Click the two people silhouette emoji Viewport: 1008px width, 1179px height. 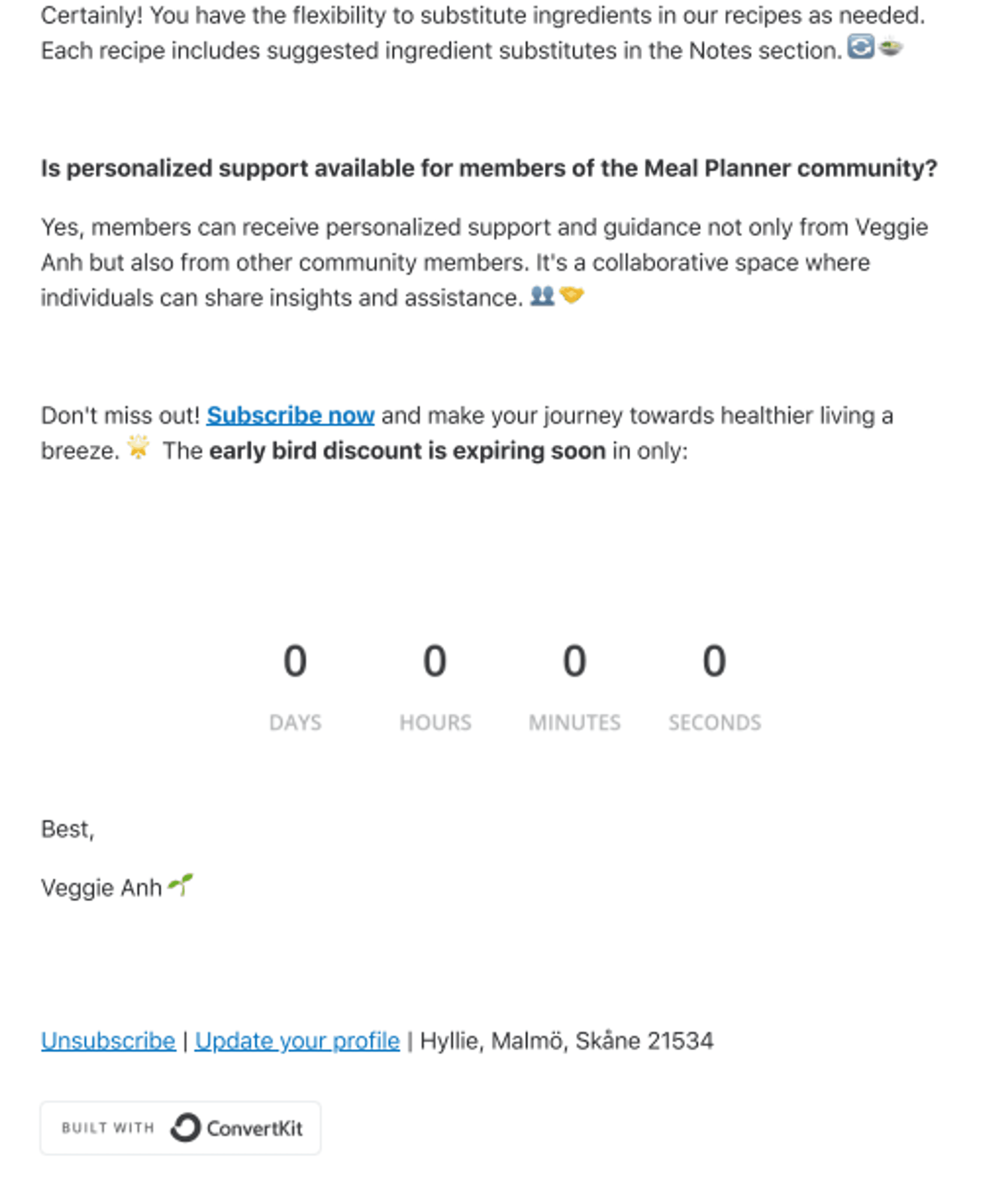pos(542,296)
